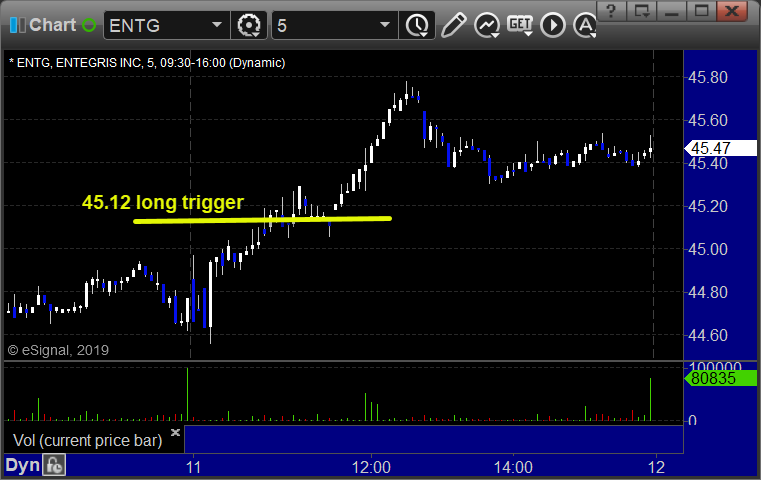Click the 44.60 price axis label
This screenshot has height=480, width=761.
[708, 335]
